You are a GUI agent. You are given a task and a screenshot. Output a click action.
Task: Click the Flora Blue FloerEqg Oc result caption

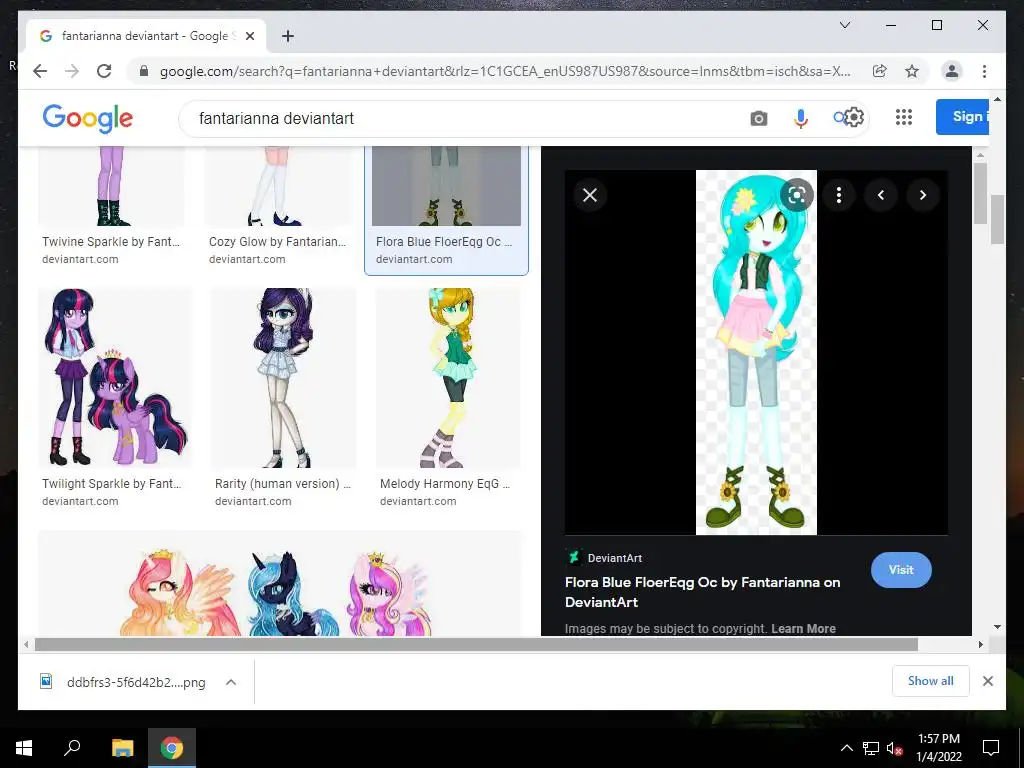444,242
